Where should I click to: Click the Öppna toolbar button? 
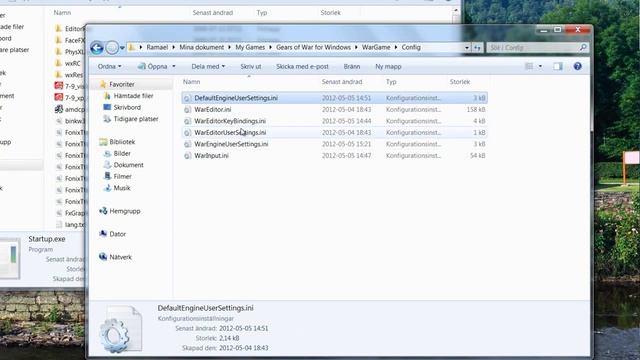(153, 66)
